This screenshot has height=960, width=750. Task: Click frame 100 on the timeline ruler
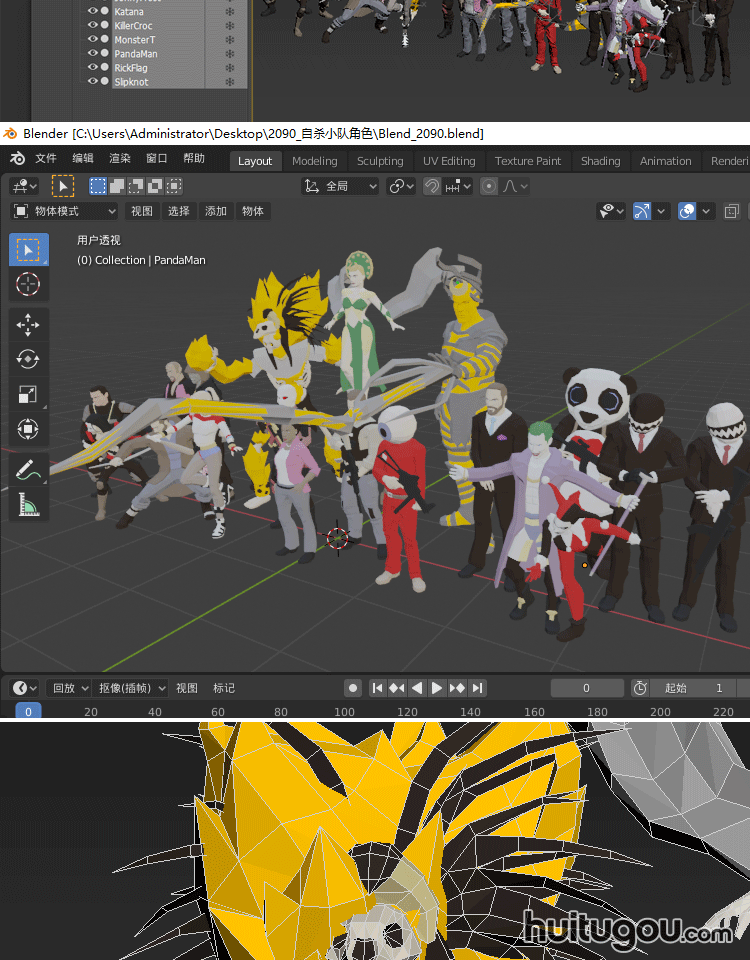(x=344, y=712)
